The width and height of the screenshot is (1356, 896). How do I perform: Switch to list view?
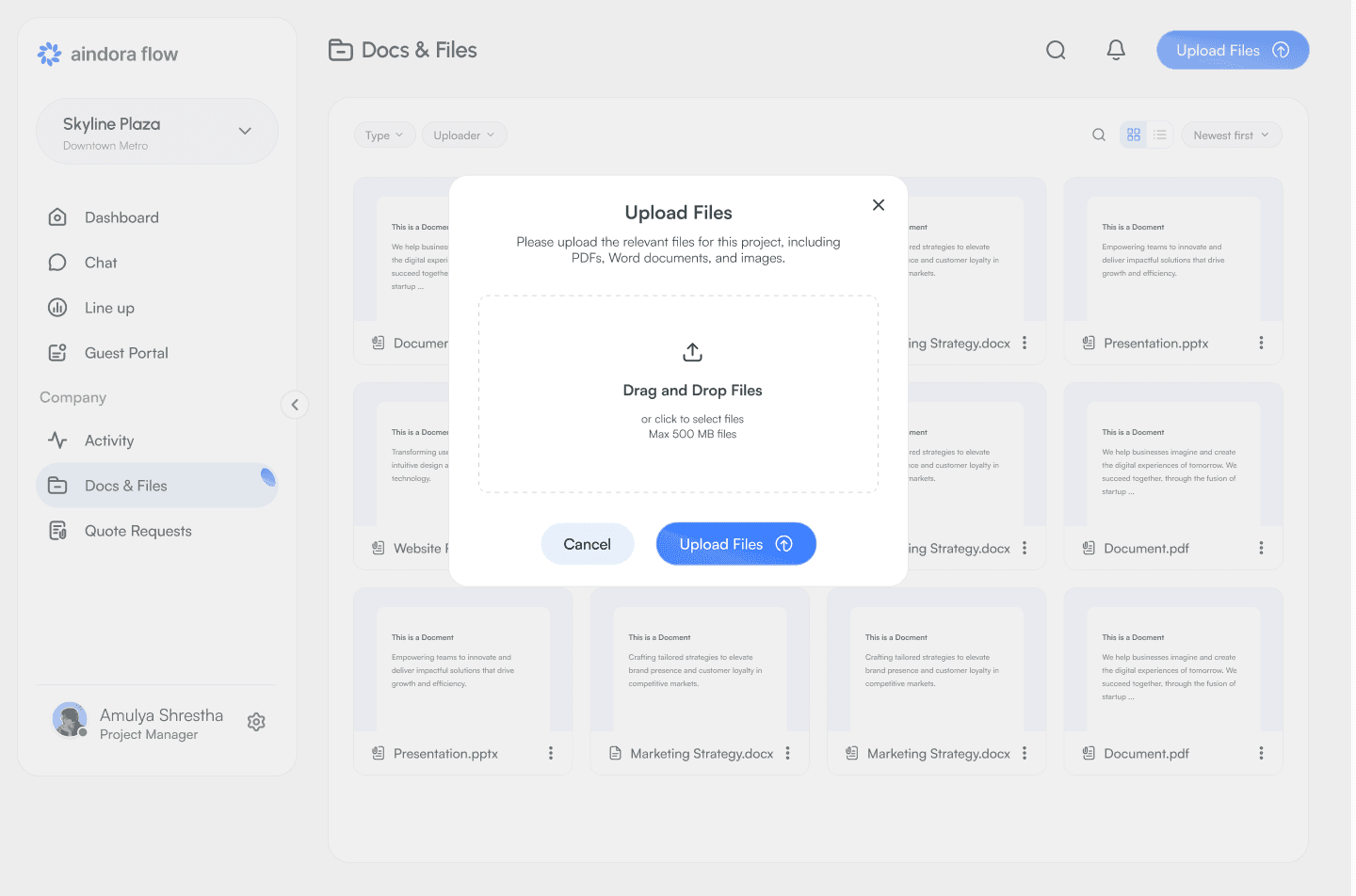tap(1160, 136)
